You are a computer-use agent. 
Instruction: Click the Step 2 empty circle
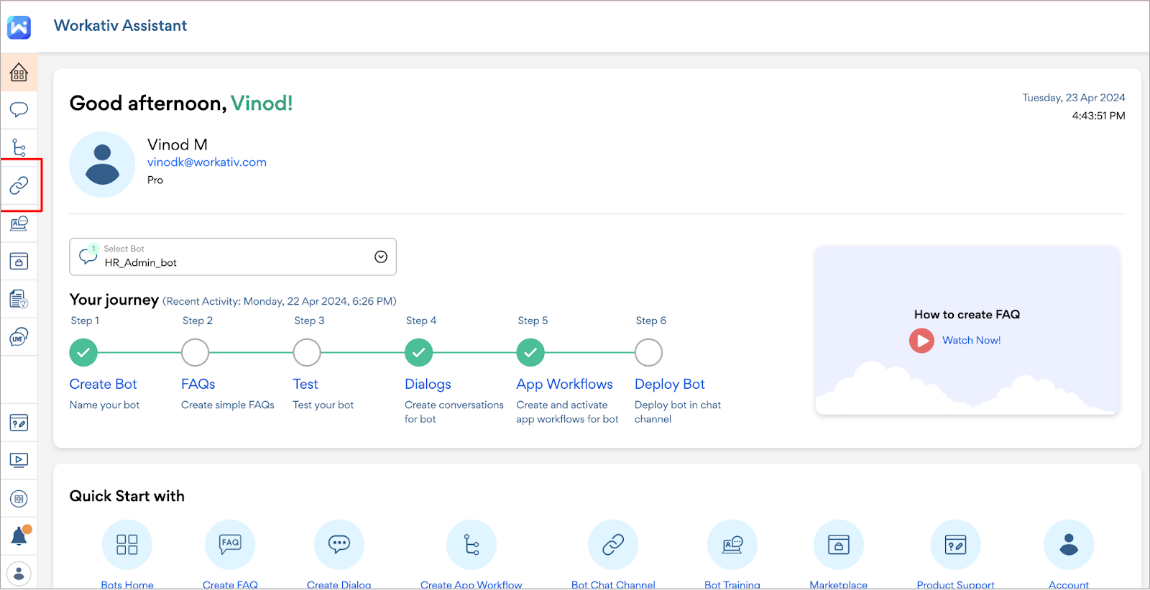(195, 353)
